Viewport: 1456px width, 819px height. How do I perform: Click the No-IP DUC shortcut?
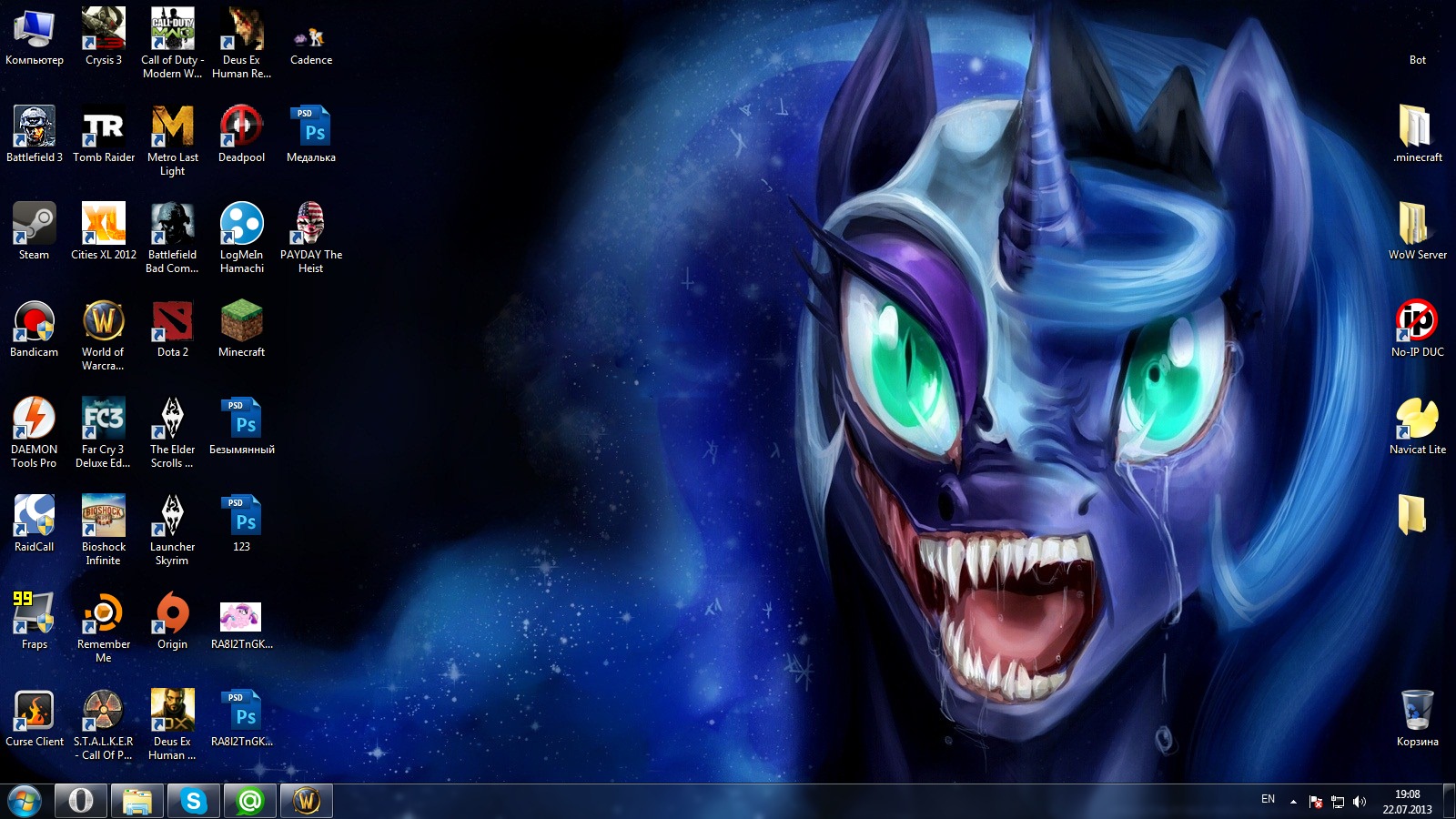point(1418,330)
